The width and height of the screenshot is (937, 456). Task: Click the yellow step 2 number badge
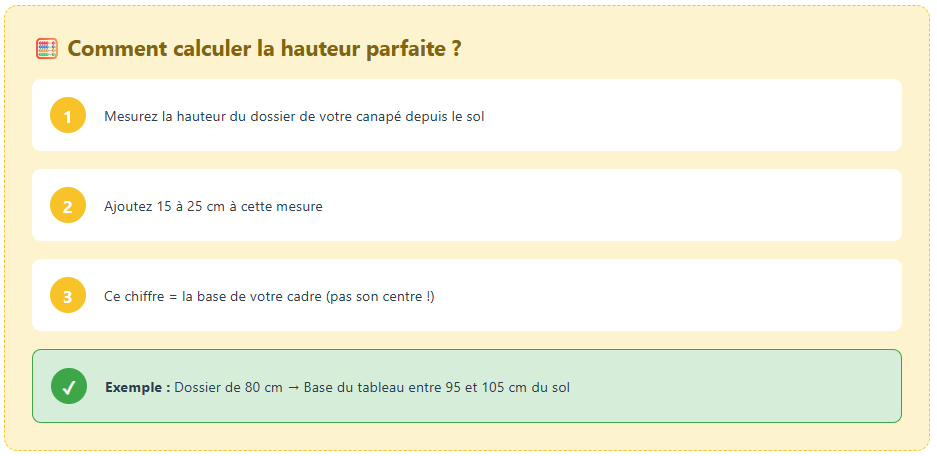tap(68, 206)
